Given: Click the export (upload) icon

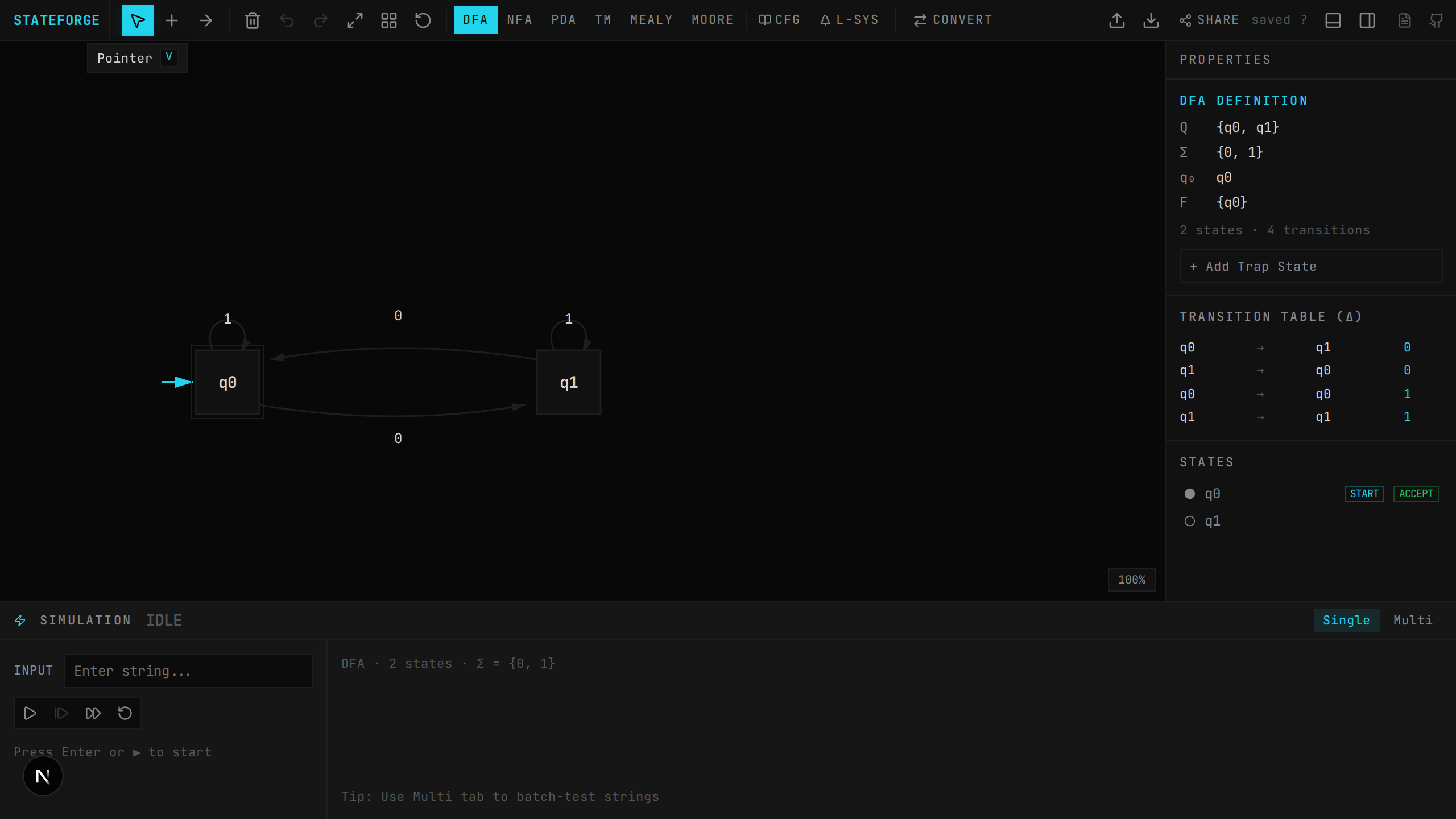Looking at the screenshot, I should 1117,20.
